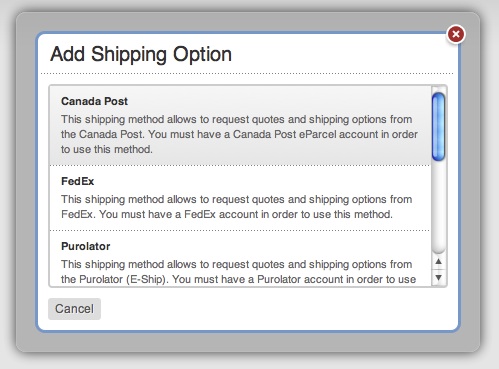Click the empty scrollbar track below thumb

coord(438,207)
